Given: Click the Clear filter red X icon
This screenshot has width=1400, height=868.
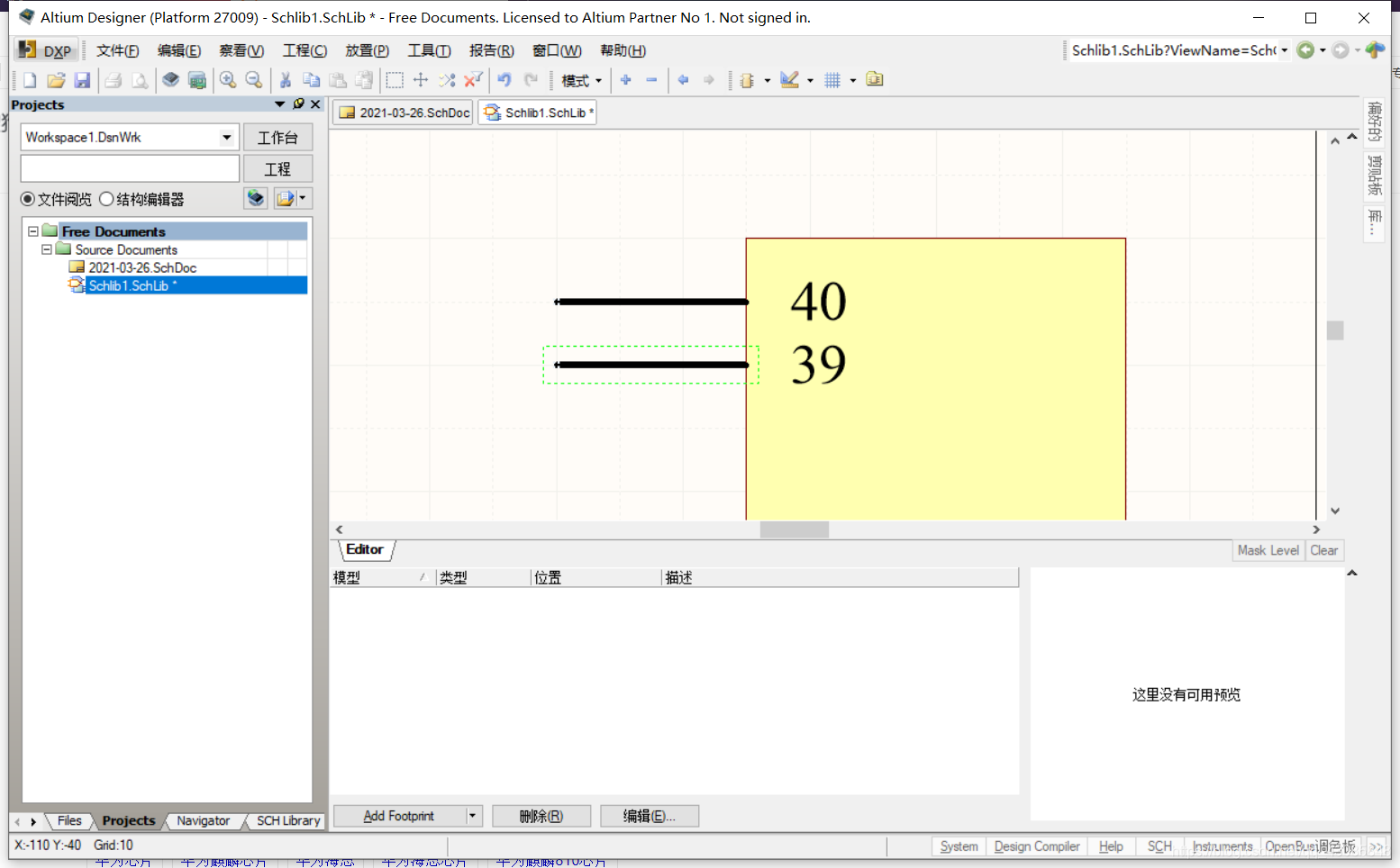Looking at the screenshot, I should 473,80.
